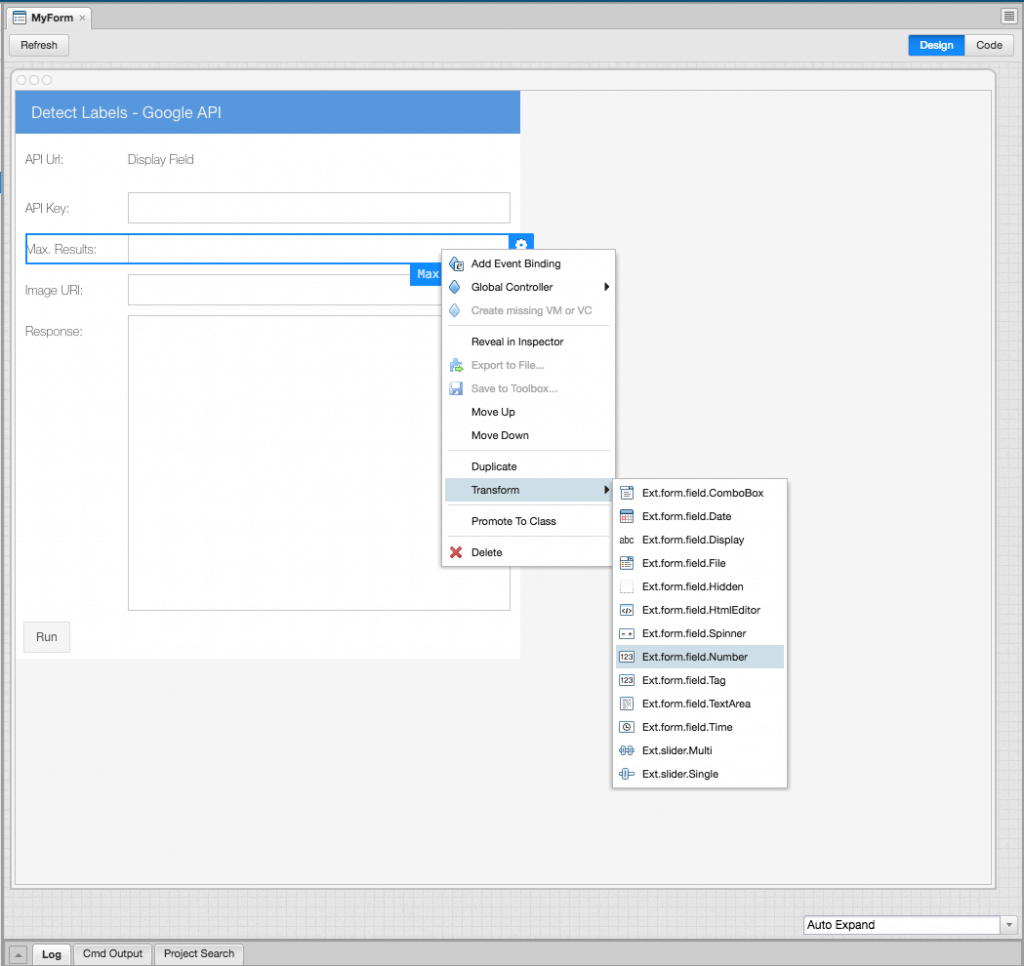Click the Global Controller diamond icon
This screenshot has height=966, width=1024.
[x=455, y=287]
